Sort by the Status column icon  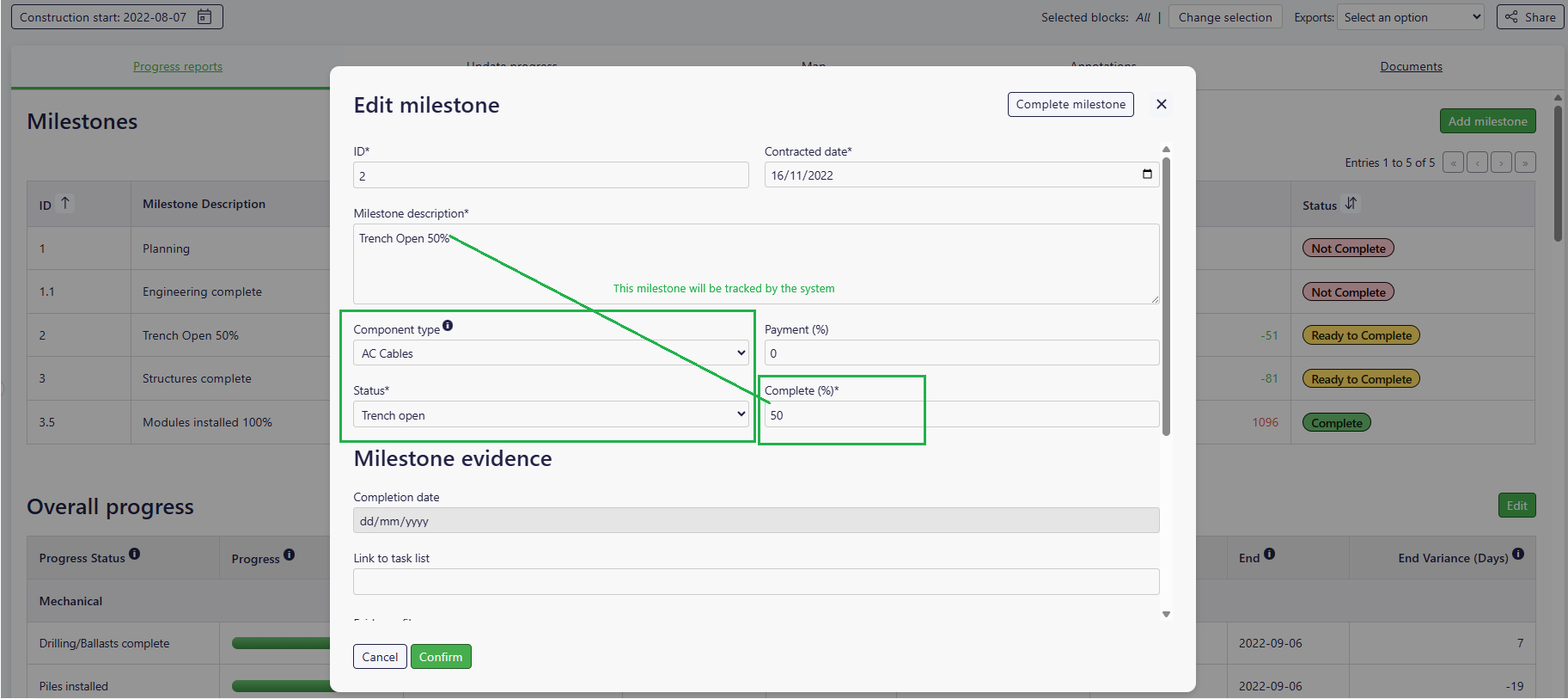(1351, 204)
